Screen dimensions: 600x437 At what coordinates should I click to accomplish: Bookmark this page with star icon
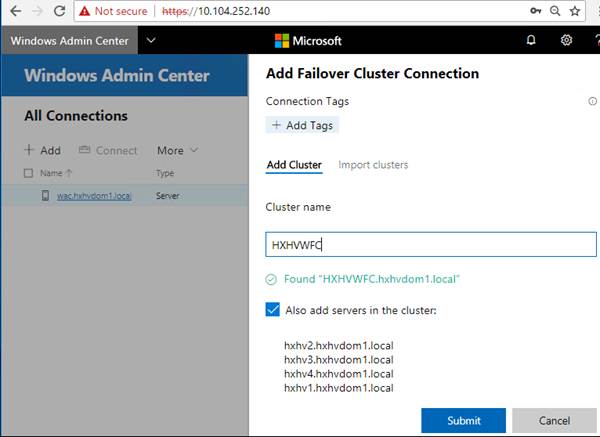click(x=575, y=11)
